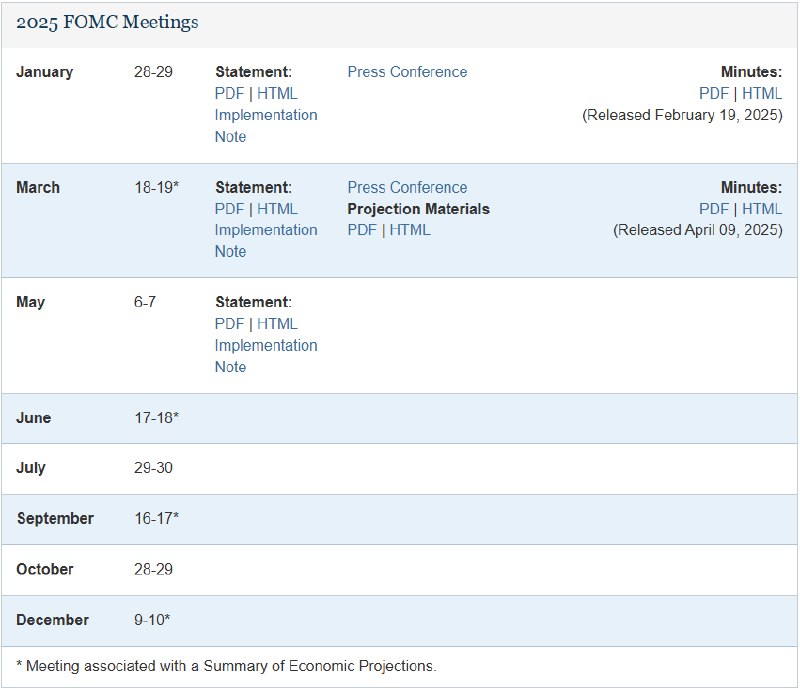The image size is (800, 692).
Task: Open March Projection Materials HTML link
Action: (410, 230)
